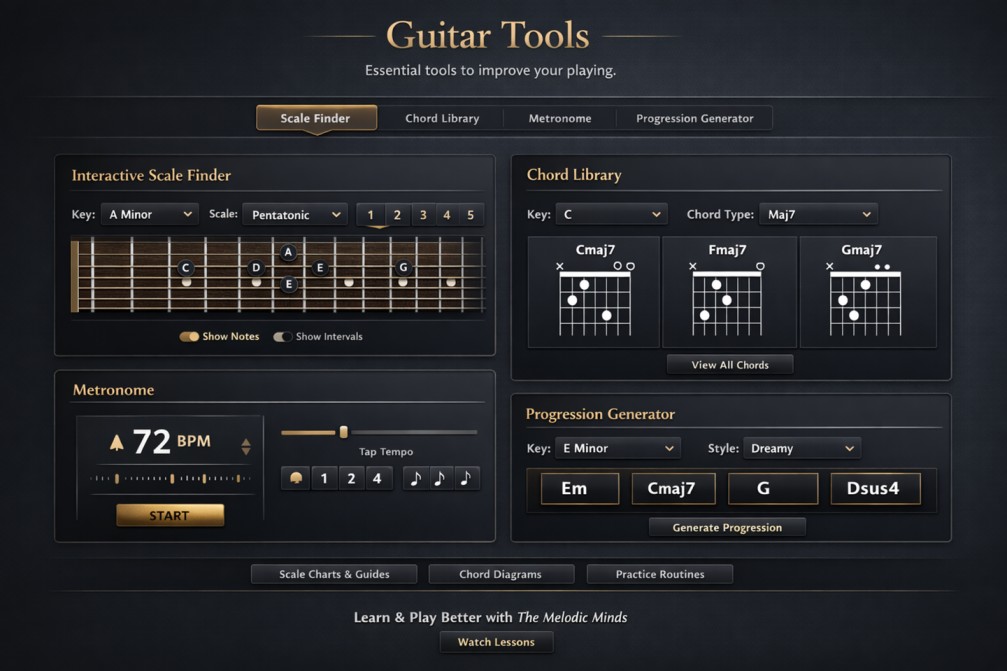1007x671 pixels.
Task: Click the G progression chord
Action: tap(773, 489)
